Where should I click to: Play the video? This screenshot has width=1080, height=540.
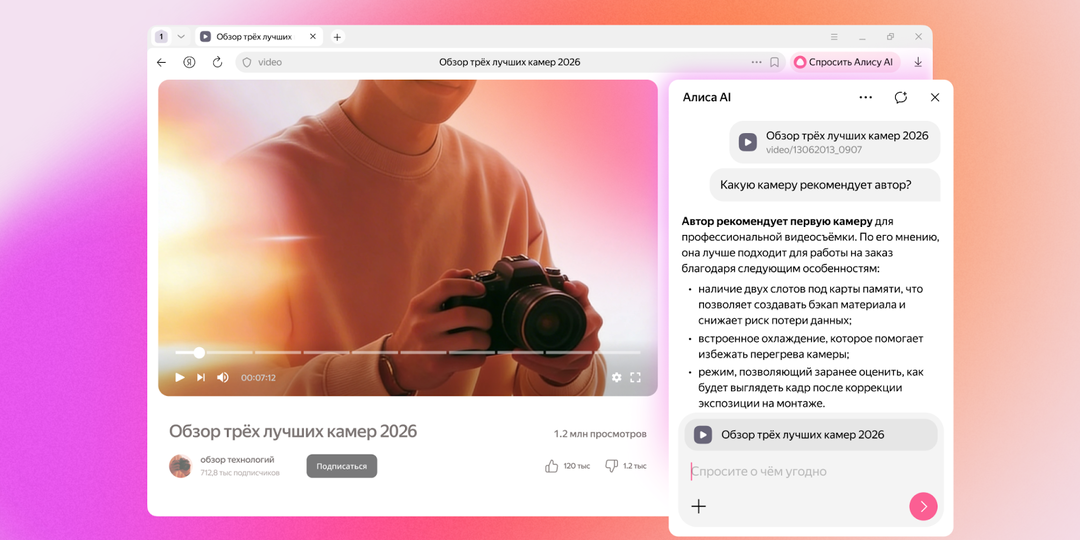[x=180, y=377]
